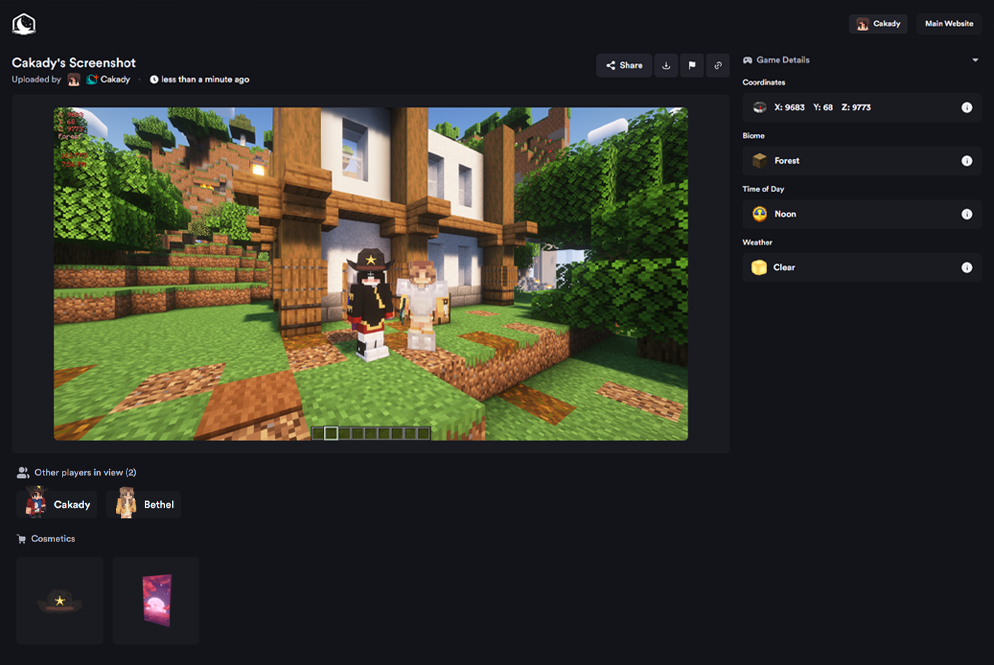Click the compass icon beside coordinates
Screen dimensions: 994x665
(x=759, y=107)
